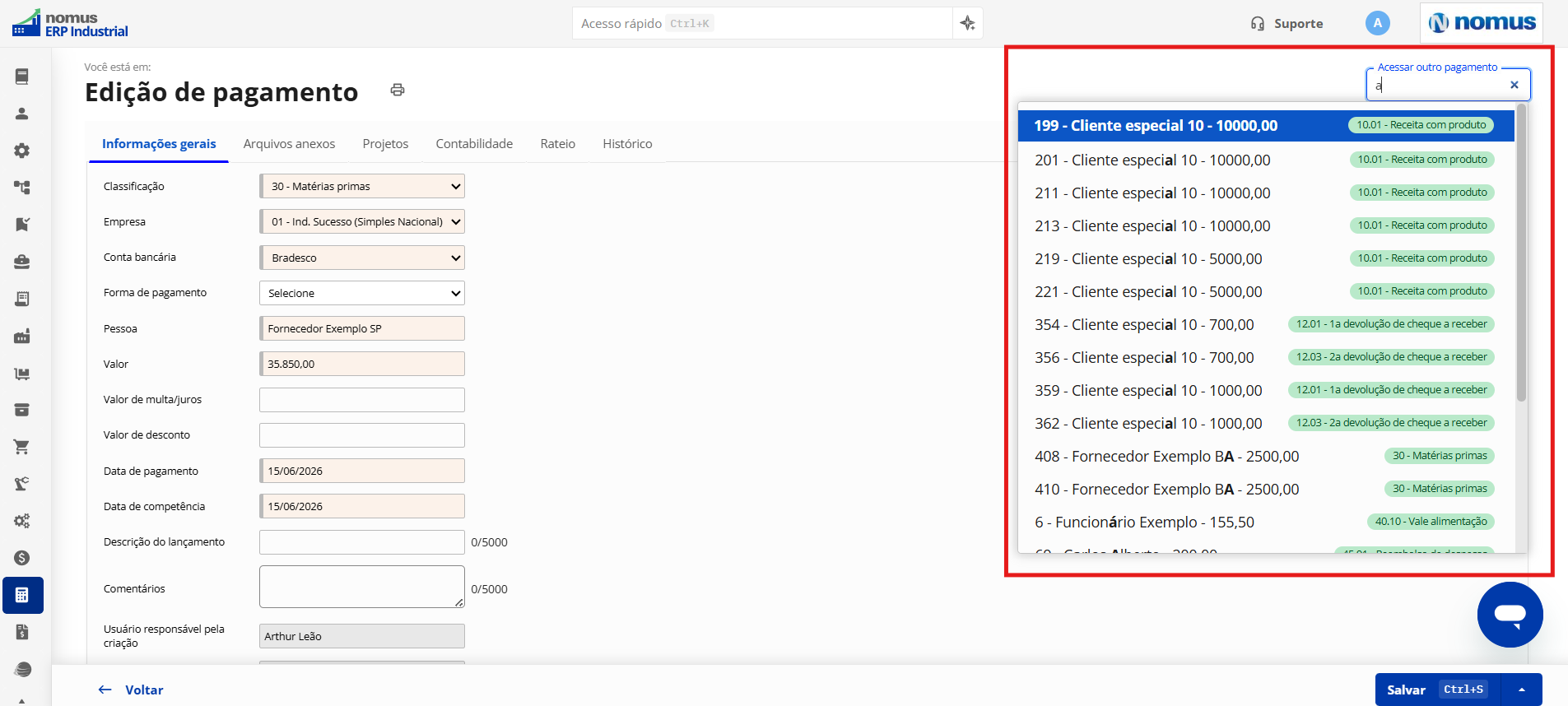
Task: Click the print icon beside page title
Action: [x=398, y=90]
